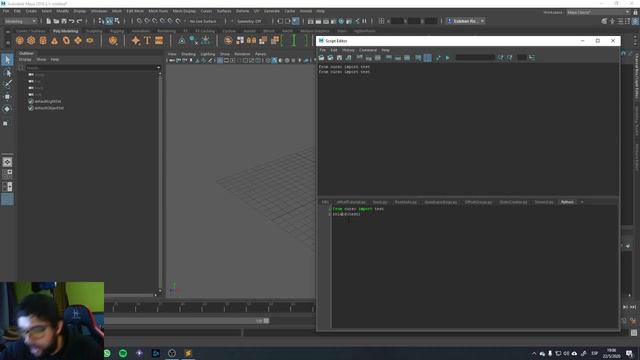Click the Combine meshes shelf icon

click(x=228, y=40)
